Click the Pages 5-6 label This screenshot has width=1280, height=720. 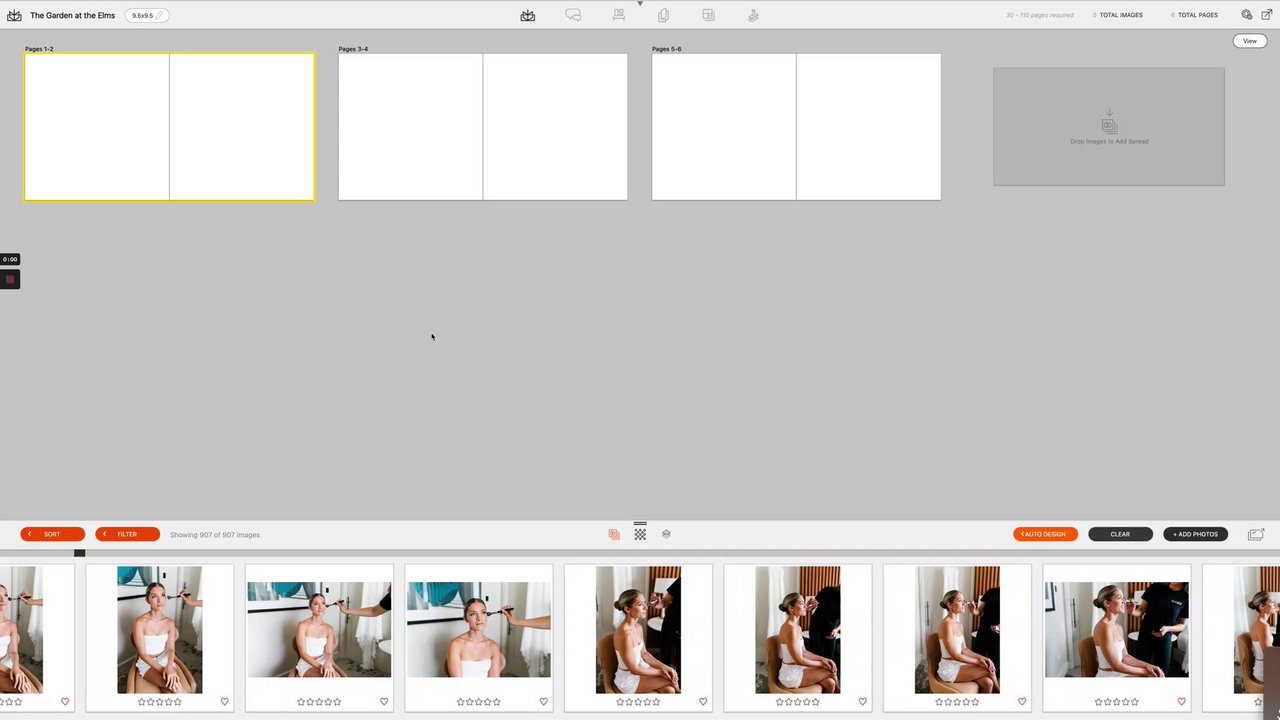[x=666, y=49]
